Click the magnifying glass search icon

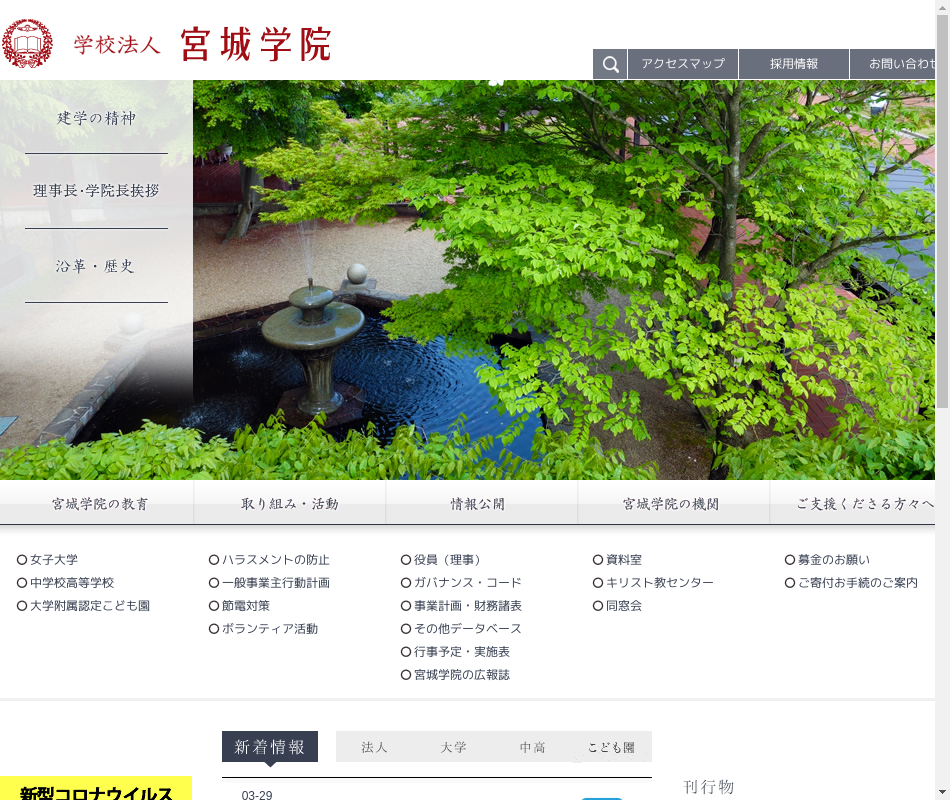pos(610,64)
